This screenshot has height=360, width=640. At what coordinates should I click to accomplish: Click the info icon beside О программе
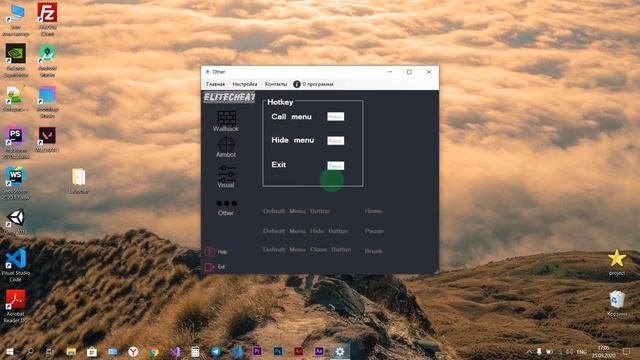coord(297,84)
